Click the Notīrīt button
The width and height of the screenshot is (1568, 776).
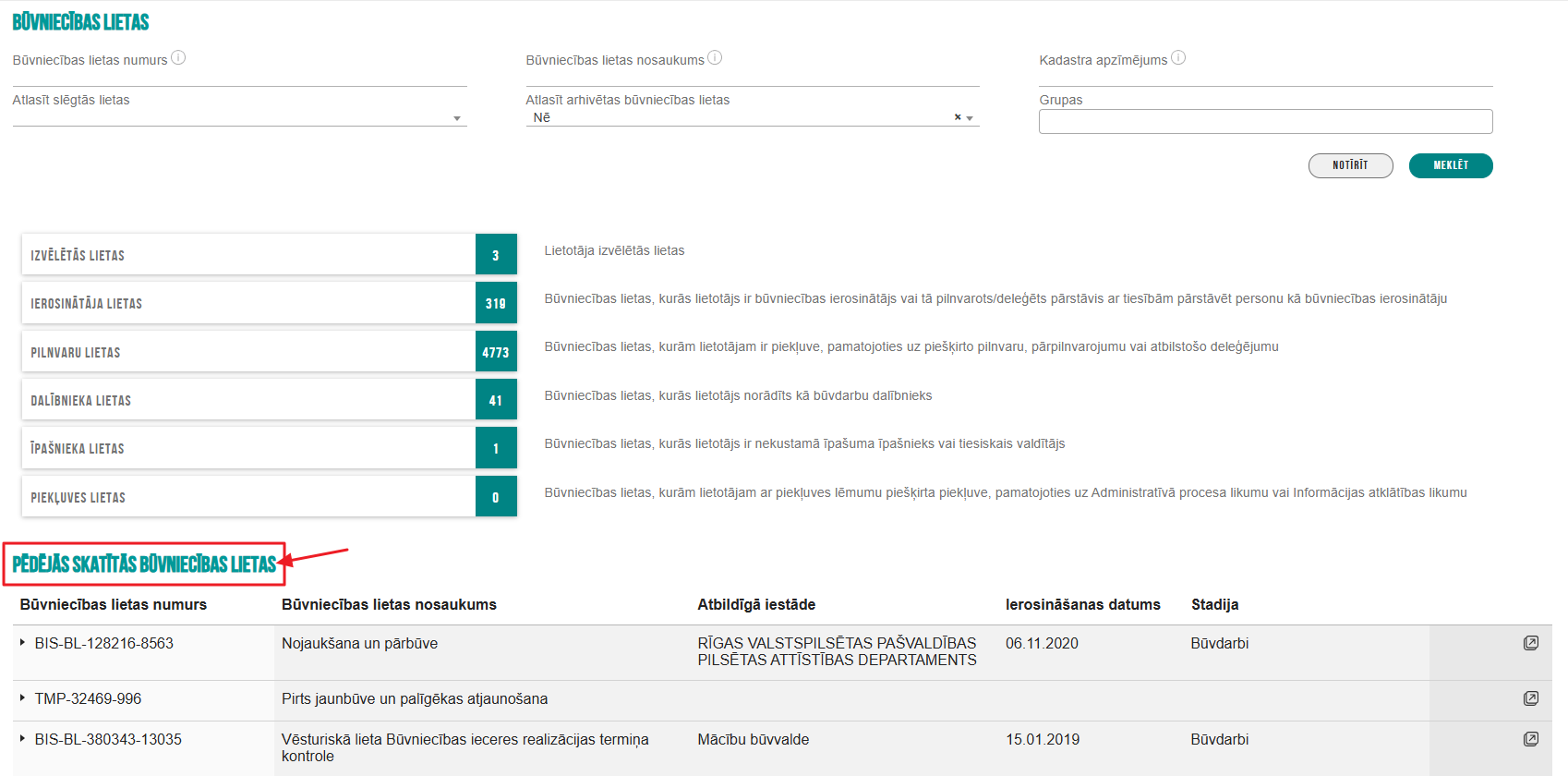1350,165
